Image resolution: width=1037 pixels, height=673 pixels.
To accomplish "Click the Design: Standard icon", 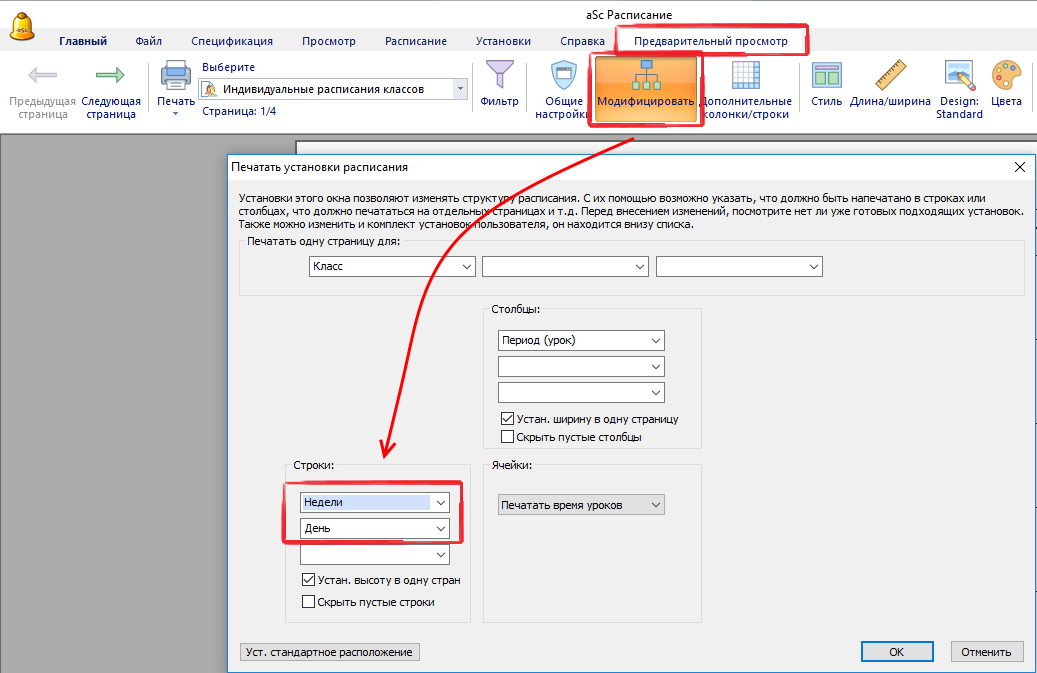I will pos(959,77).
